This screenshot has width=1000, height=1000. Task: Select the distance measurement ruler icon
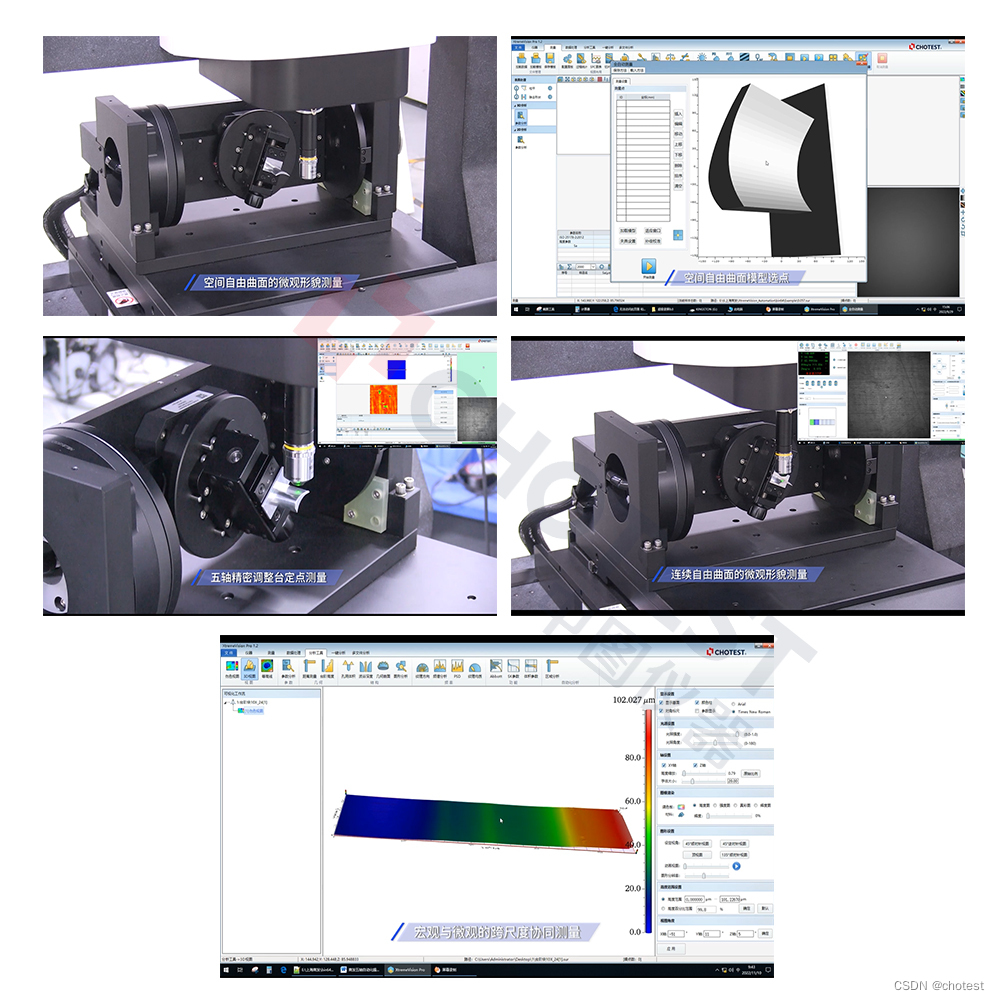click(x=309, y=666)
